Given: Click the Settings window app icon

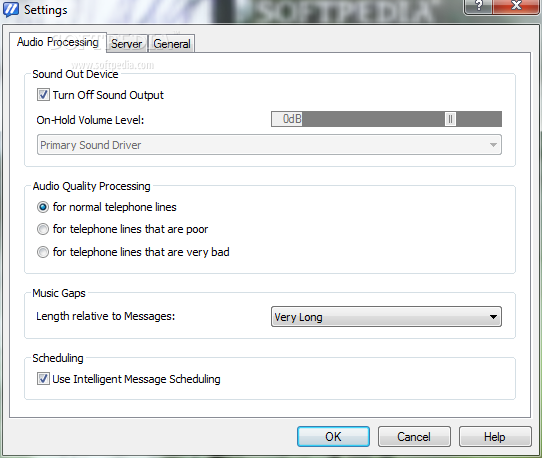Looking at the screenshot, I should [x=11, y=9].
